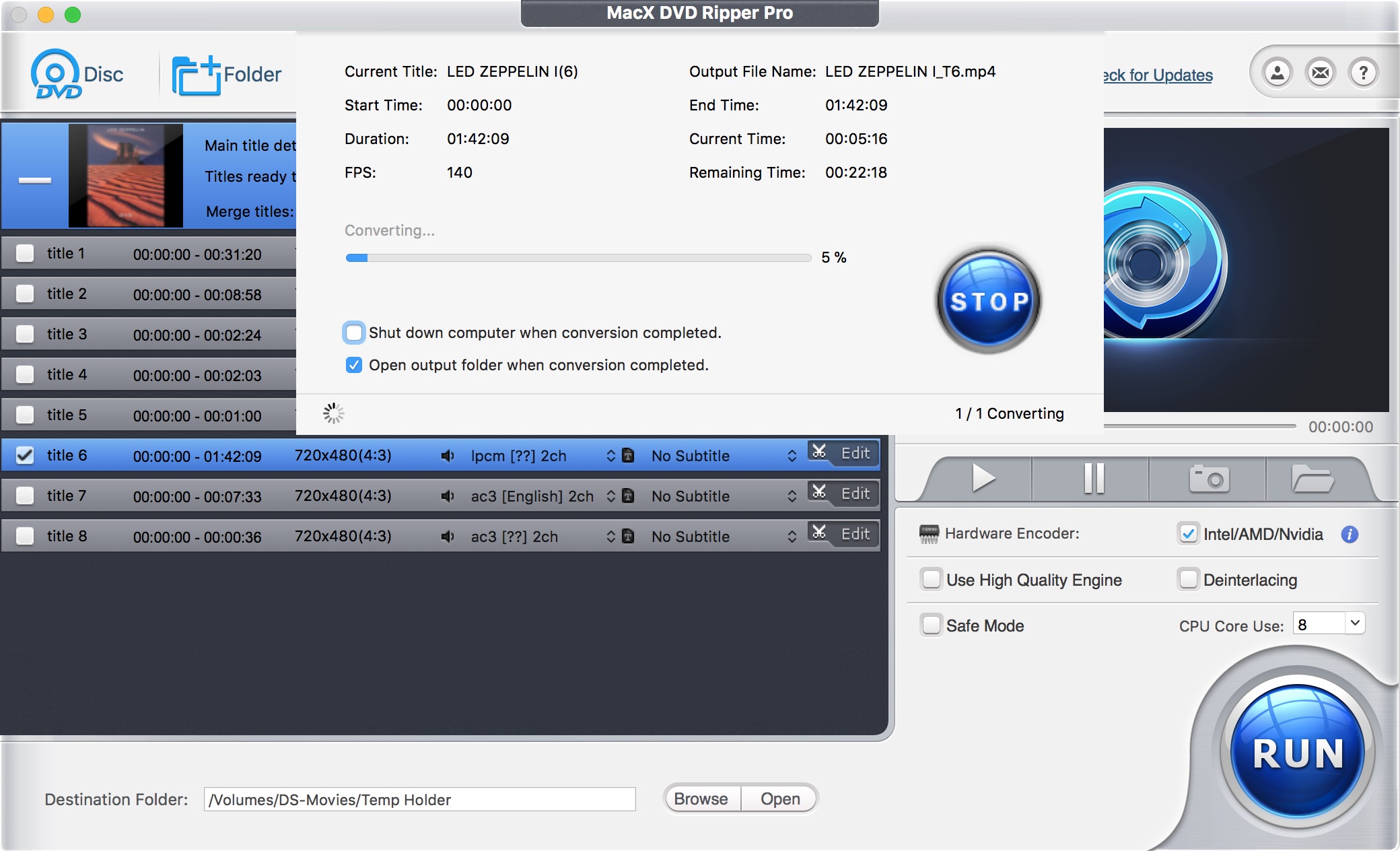This screenshot has height=851, width=1400.
Task: Click the Destination Folder path field
Action: (x=417, y=800)
